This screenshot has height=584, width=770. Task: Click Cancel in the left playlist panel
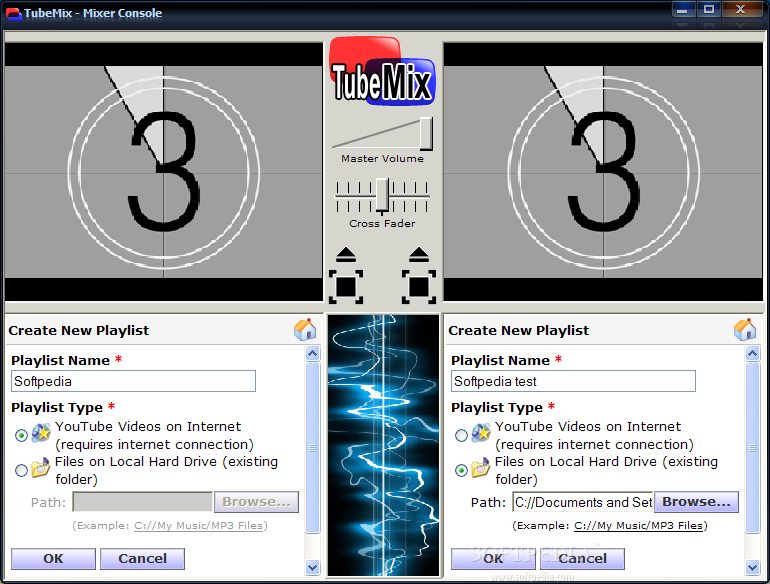coord(142,558)
